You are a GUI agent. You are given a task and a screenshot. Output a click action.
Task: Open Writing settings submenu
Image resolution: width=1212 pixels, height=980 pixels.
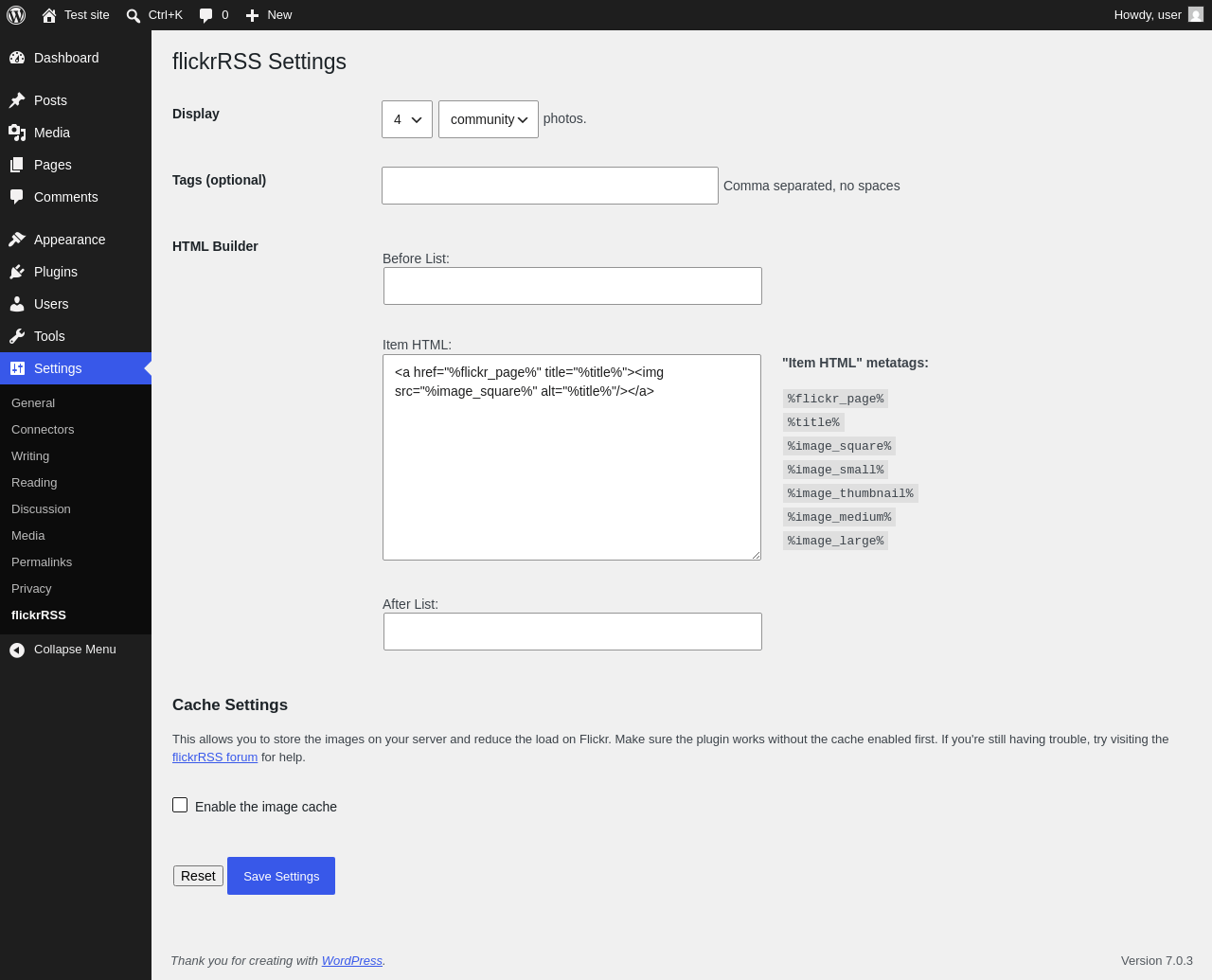click(30, 456)
